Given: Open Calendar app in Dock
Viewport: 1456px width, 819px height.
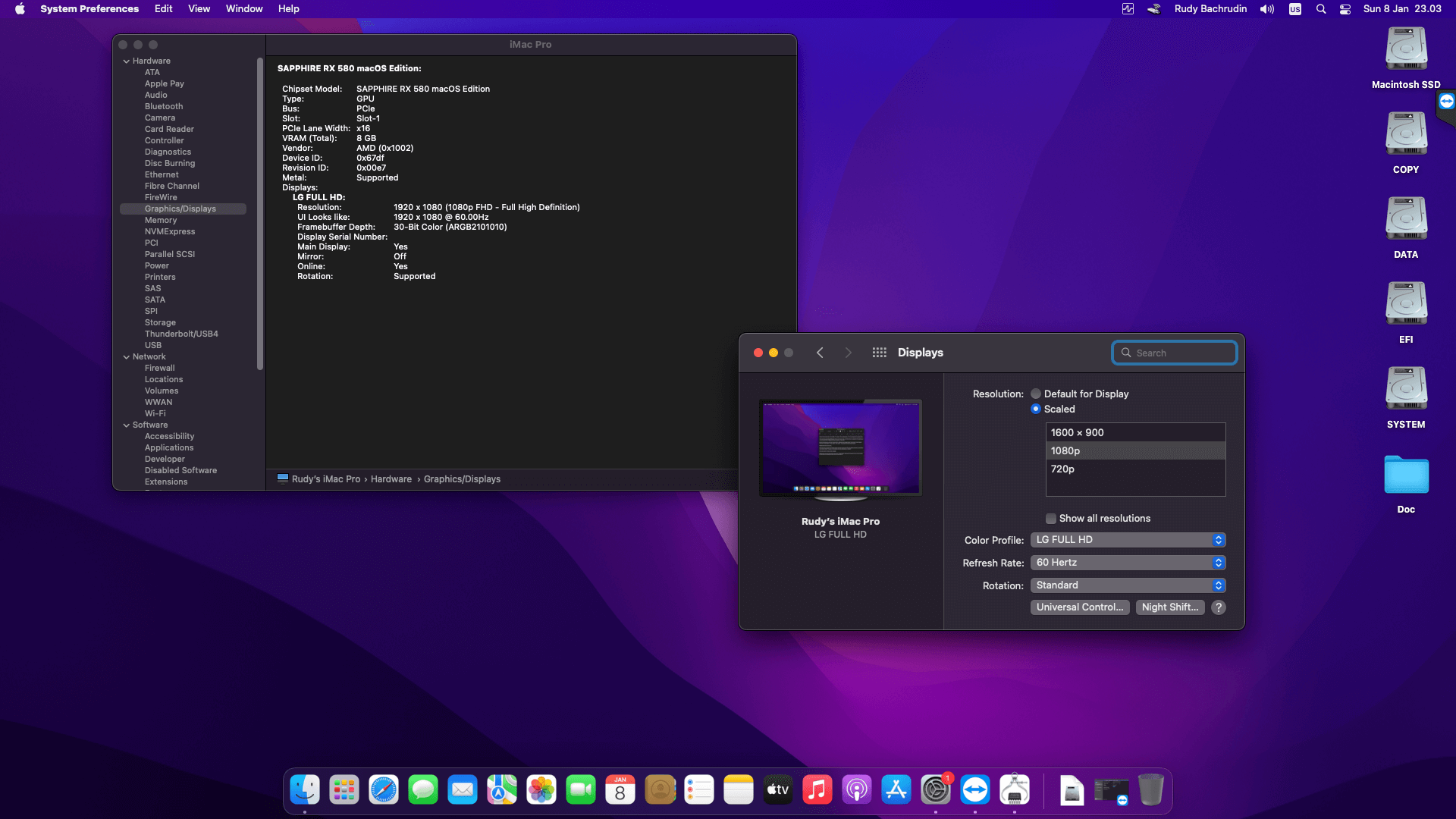Looking at the screenshot, I should point(620,790).
